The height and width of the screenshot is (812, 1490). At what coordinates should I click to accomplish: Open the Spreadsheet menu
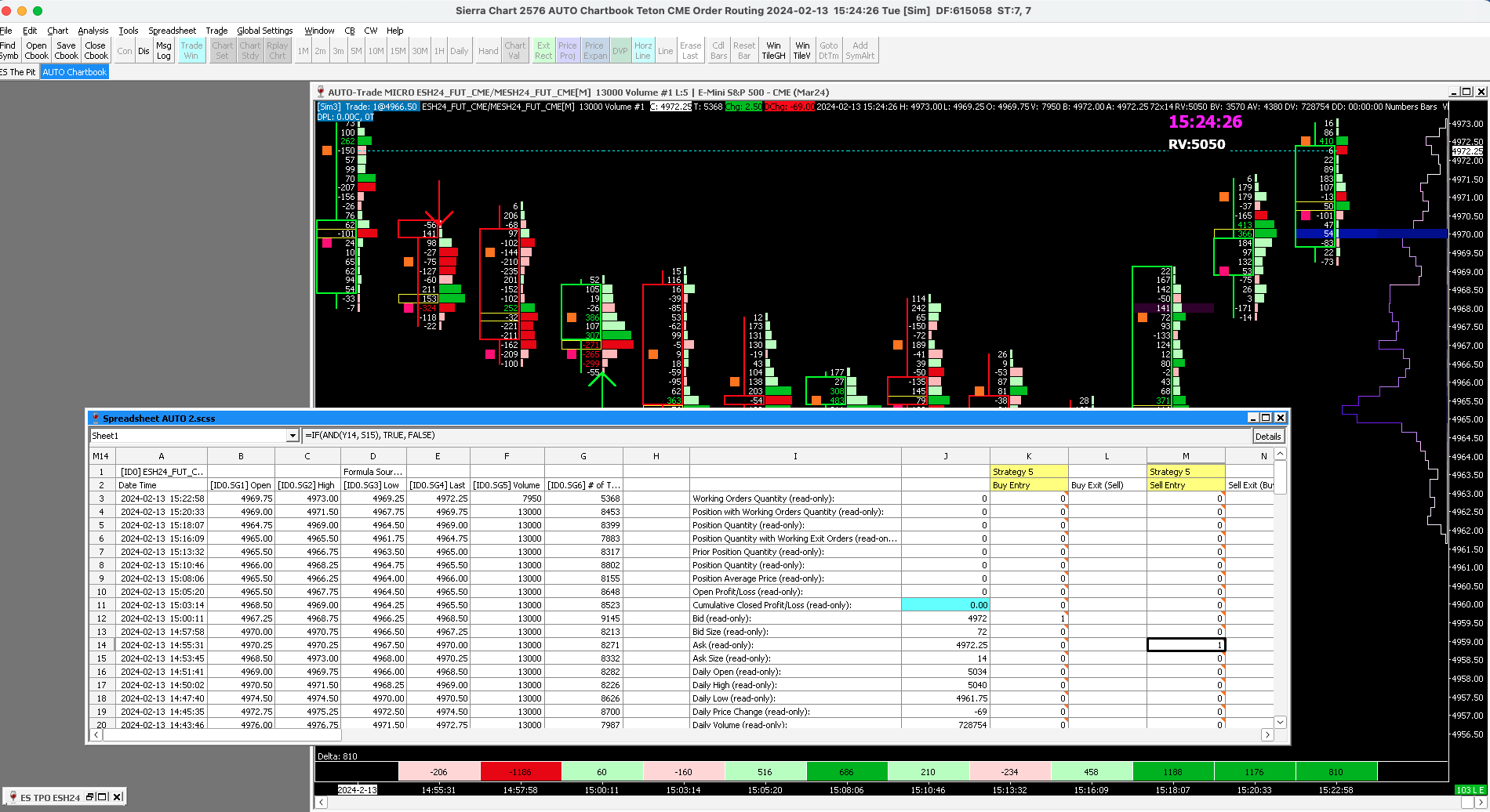pos(172,31)
